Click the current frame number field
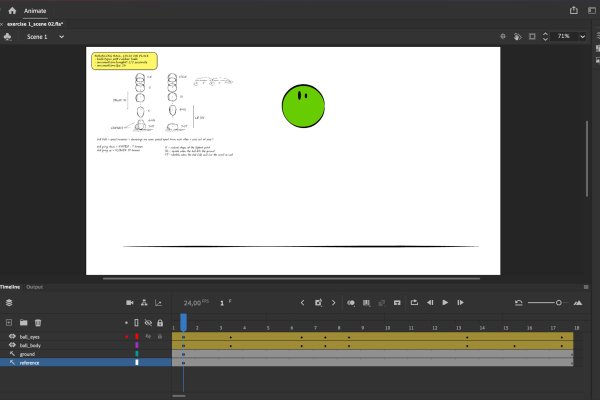This screenshot has width=600, height=400. 222,303
